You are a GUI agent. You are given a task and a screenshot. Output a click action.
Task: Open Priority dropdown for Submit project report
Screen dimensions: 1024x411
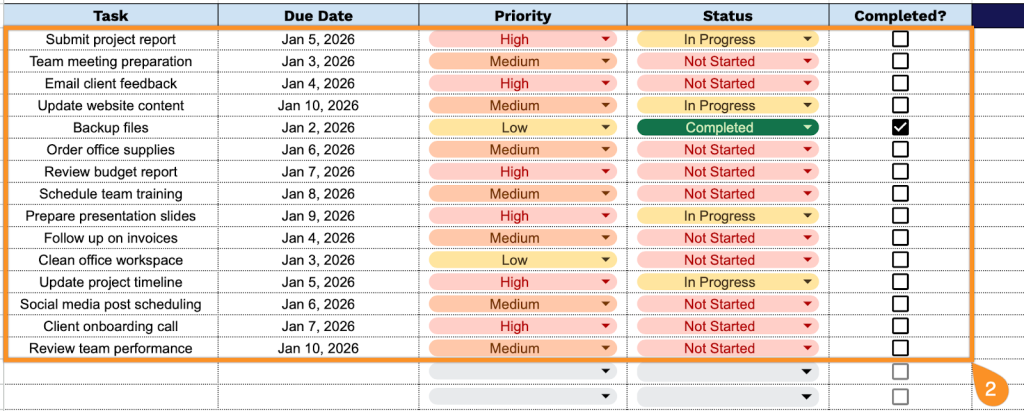tap(605, 39)
